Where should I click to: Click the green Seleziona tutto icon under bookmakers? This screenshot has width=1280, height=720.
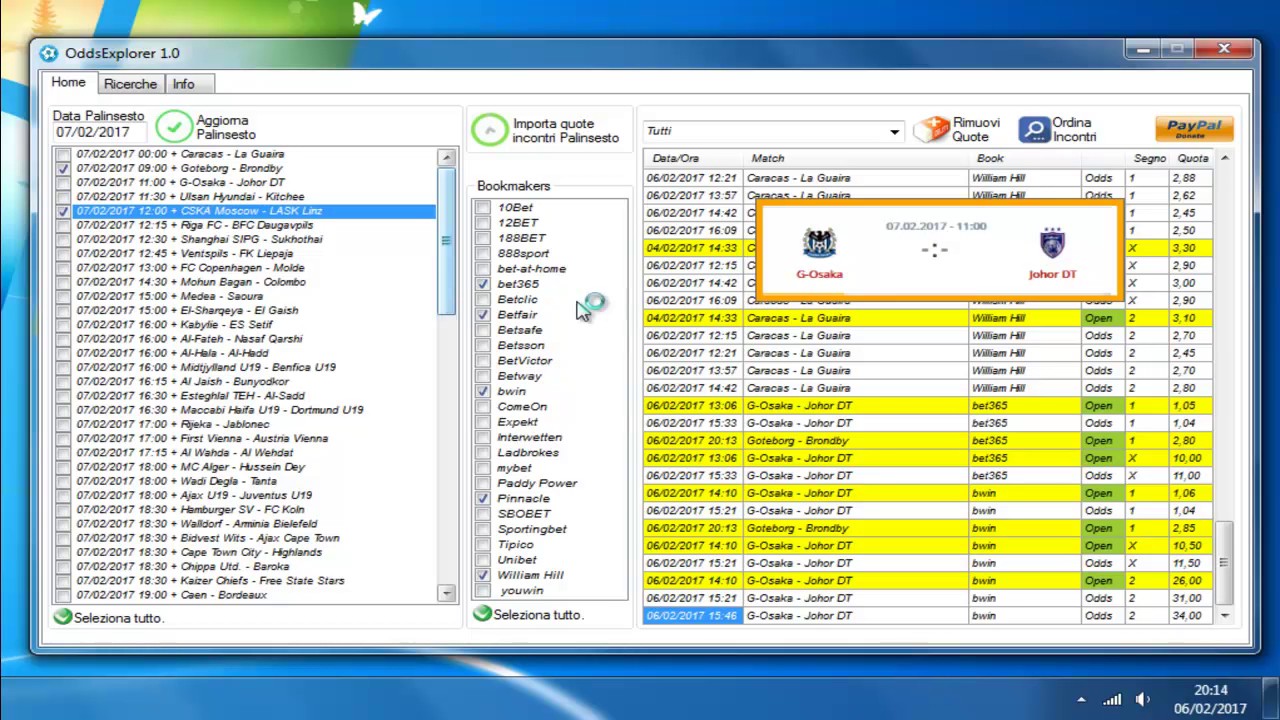(482, 613)
